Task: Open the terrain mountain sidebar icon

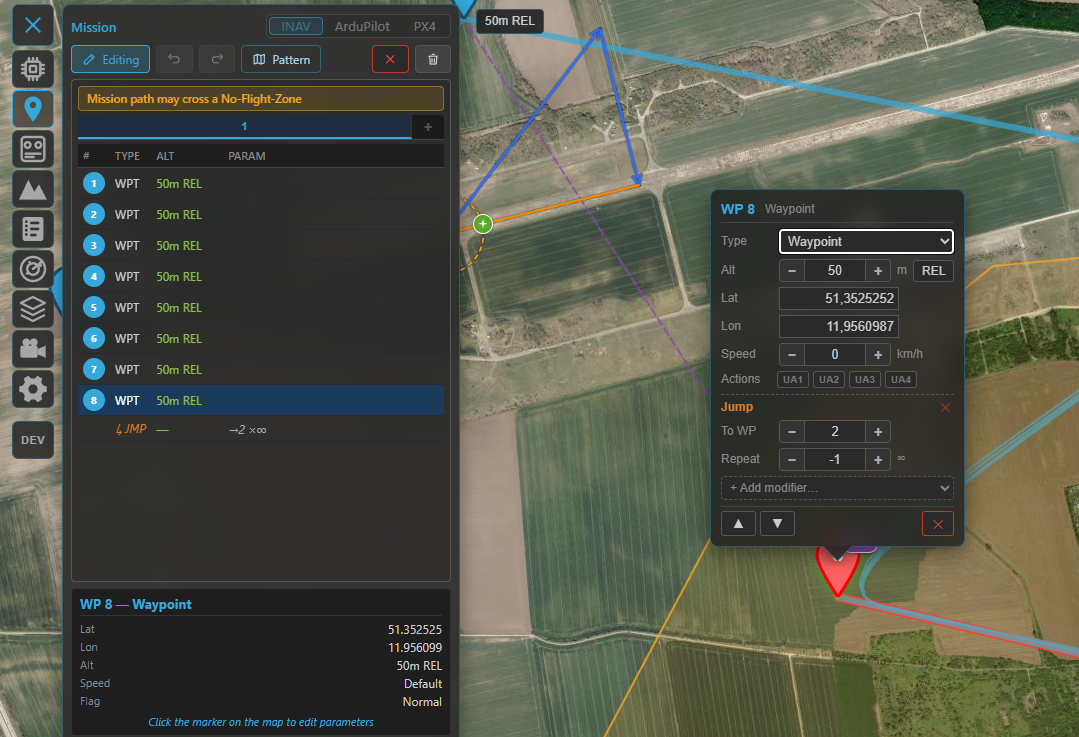Action: (33, 189)
